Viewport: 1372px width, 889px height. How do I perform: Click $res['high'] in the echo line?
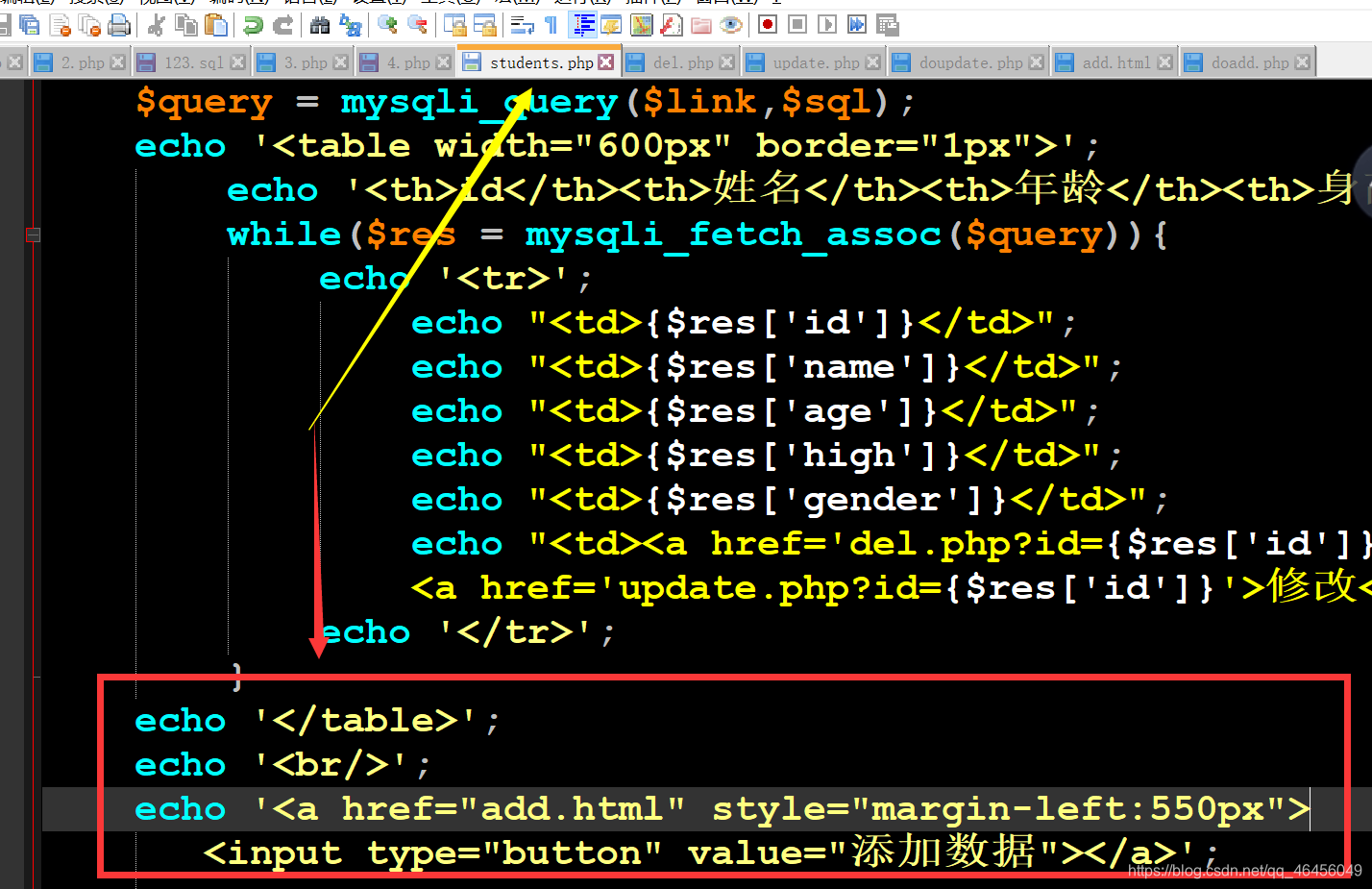click(x=801, y=456)
